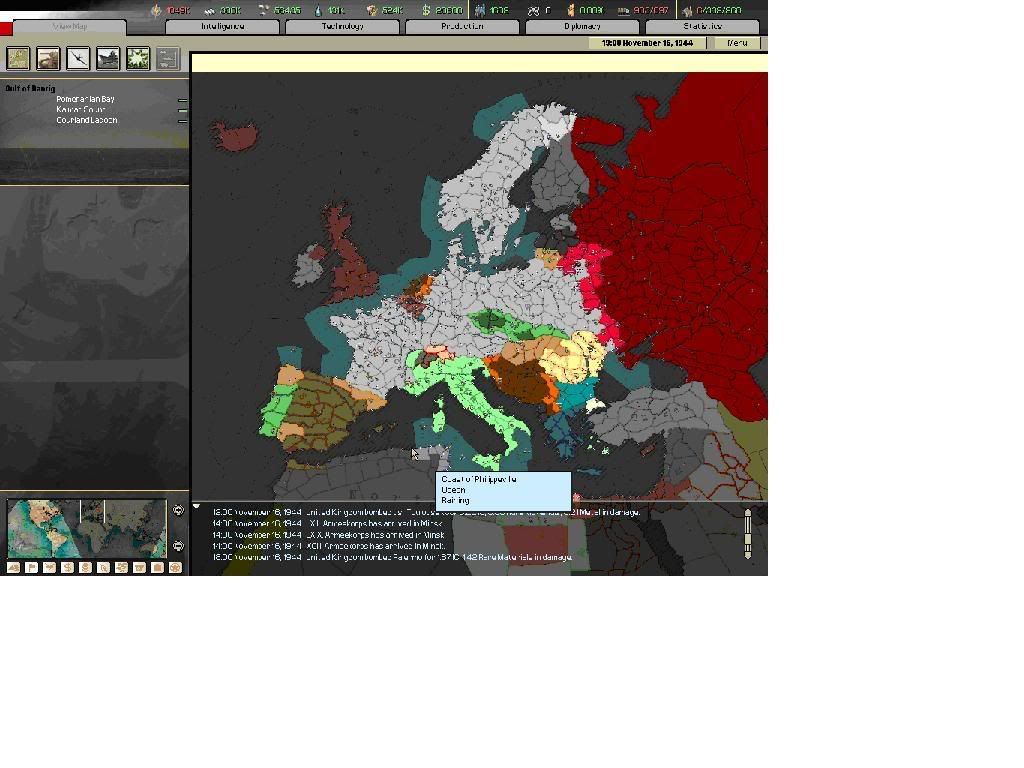The width and height of the screenshot is (1024, 768).
Task: Click the energy lightning resource icon
Action: [x=155, y=10]
